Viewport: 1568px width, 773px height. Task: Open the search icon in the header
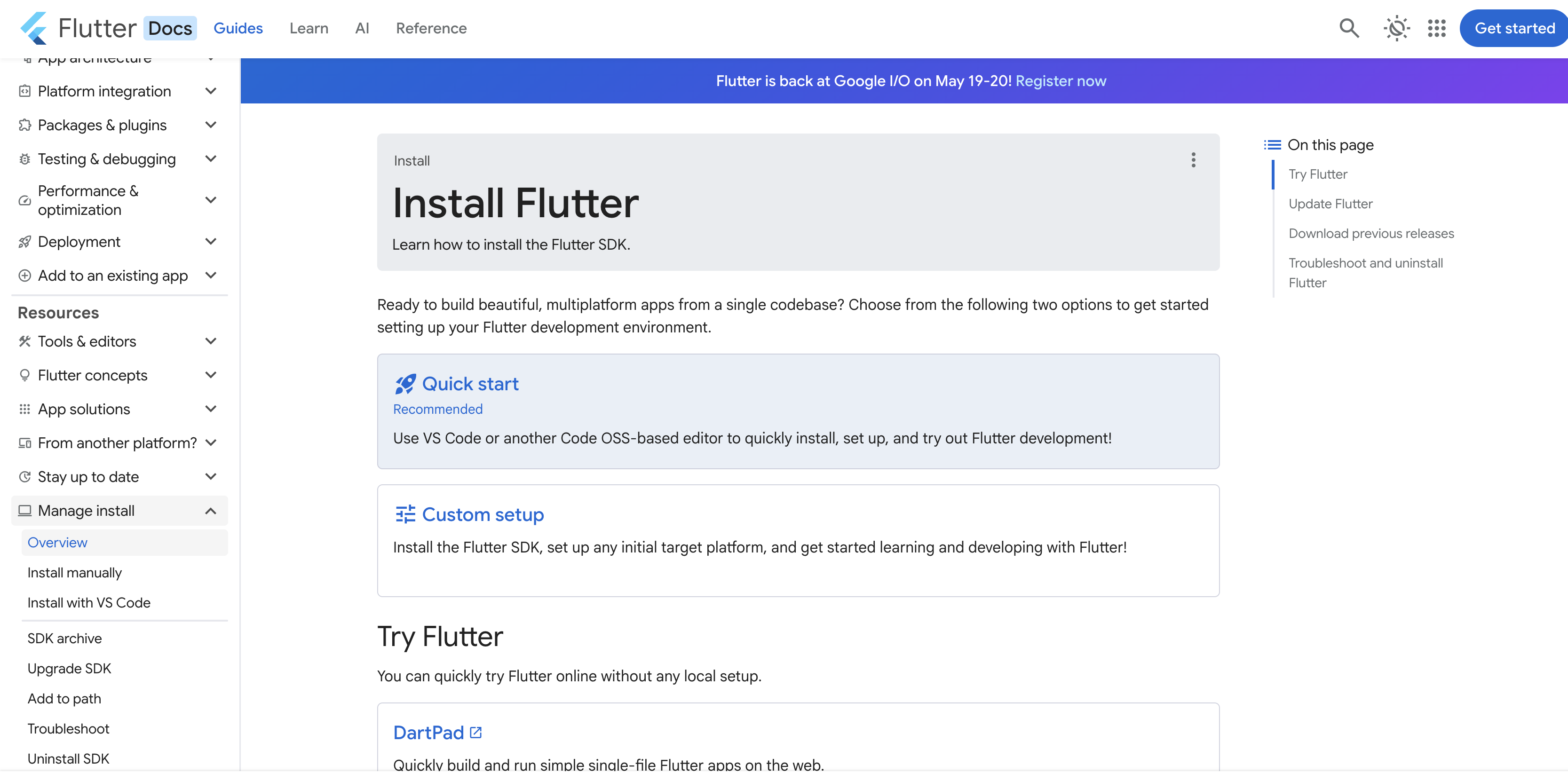tap(1349, 28)
